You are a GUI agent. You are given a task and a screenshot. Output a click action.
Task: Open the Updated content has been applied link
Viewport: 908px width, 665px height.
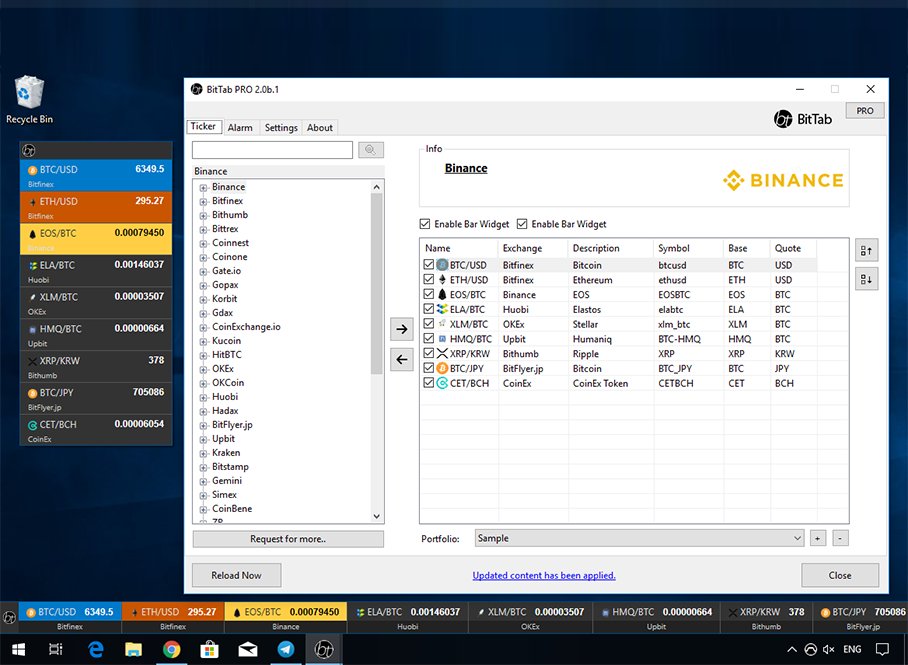click(x=544, y=575)
